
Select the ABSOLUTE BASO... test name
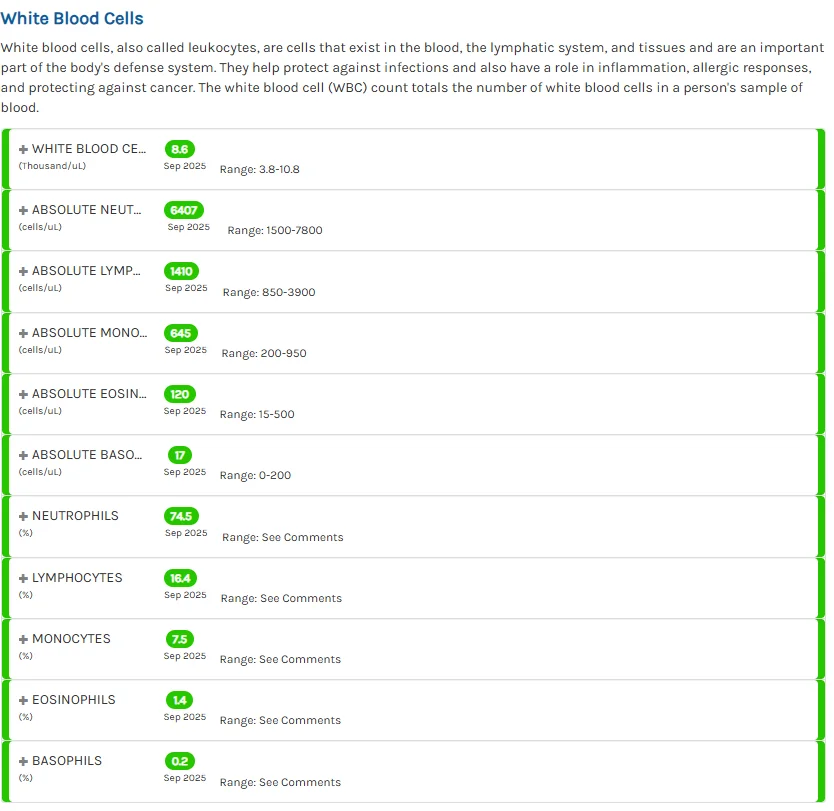coord(87,455)
